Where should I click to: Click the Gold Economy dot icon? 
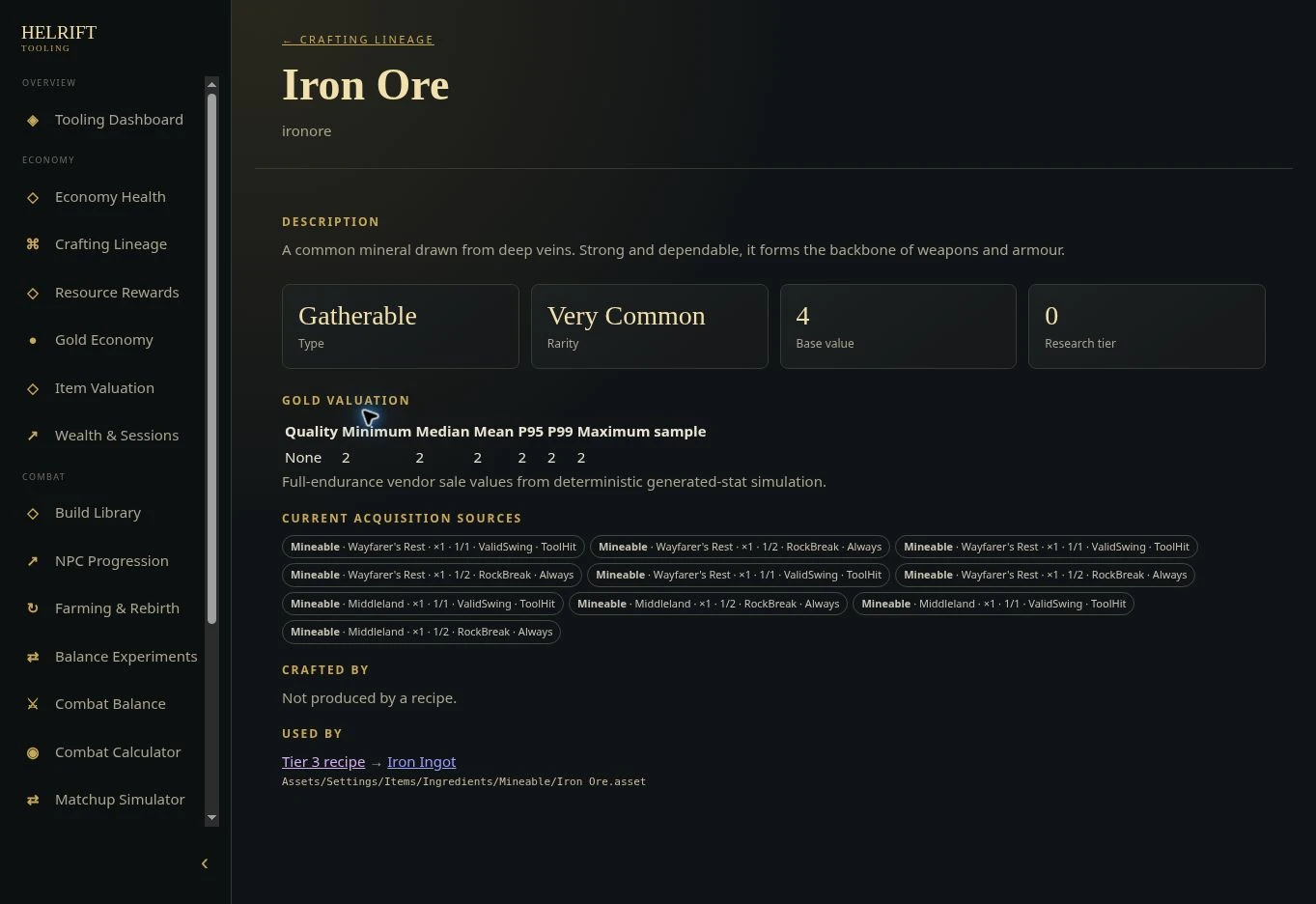click(x=33, y=340)
